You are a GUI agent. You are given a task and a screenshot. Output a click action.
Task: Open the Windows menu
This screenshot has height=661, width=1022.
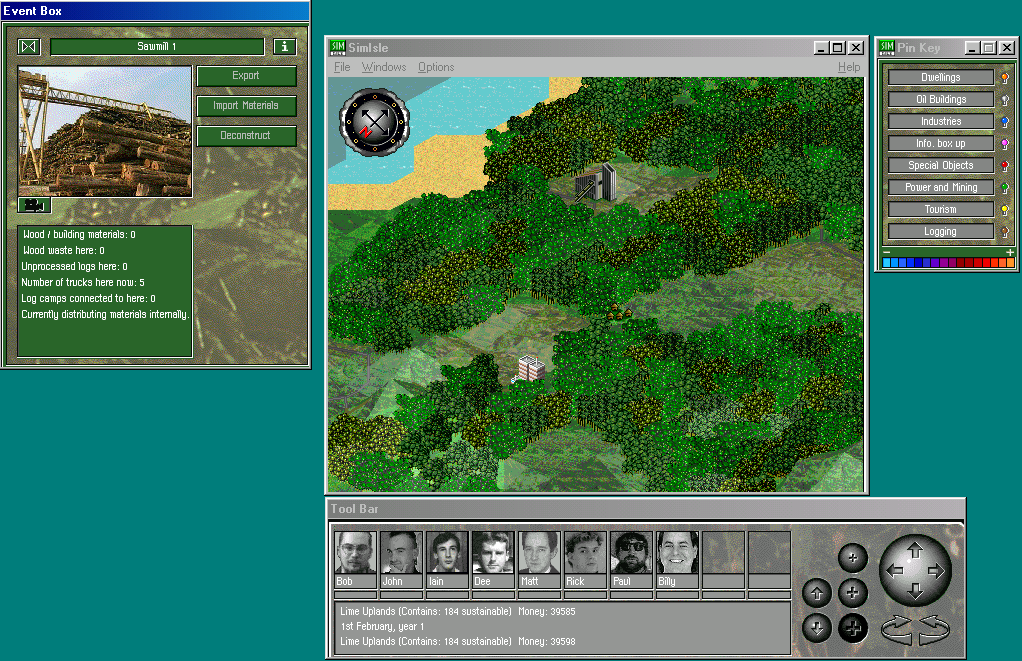point(384,66)
